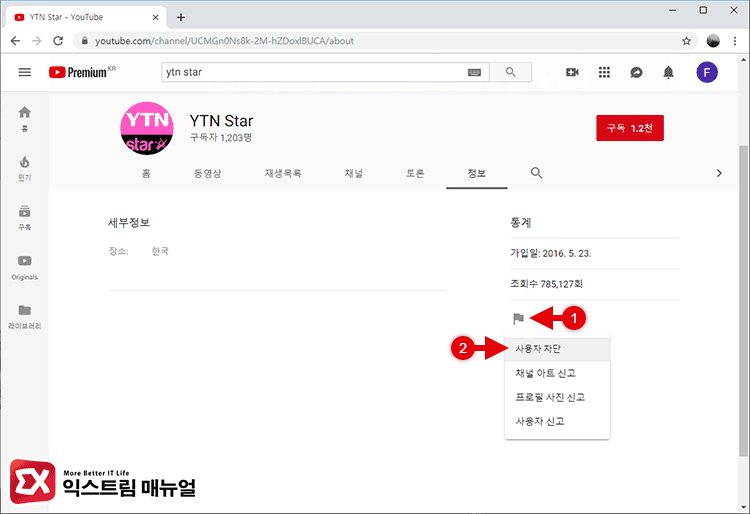750x514 pixels.
Task: Click the 통계 heading
Action: pyautogui.click(x=520, y=222)
